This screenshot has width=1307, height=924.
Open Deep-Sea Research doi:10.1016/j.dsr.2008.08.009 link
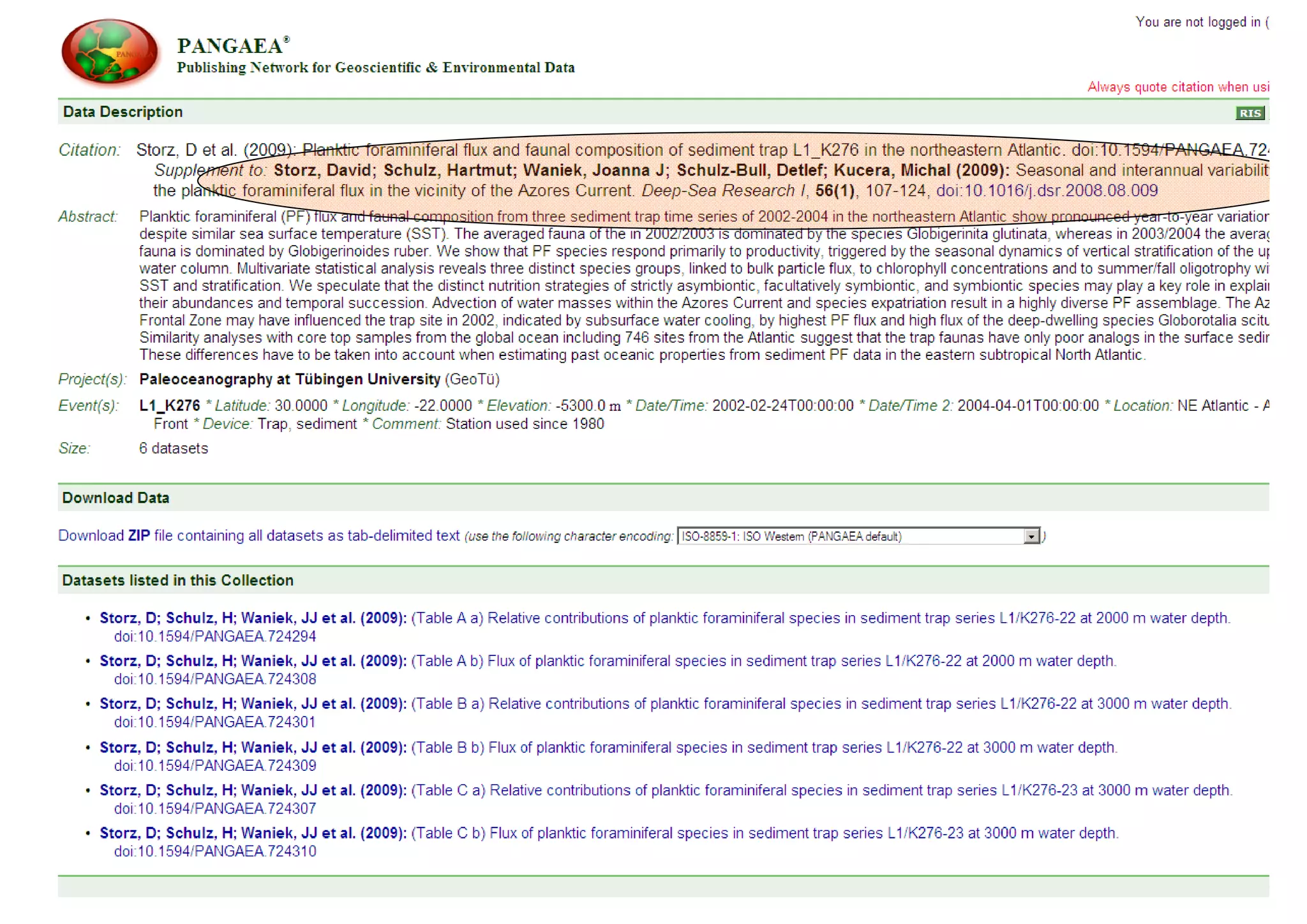[x=1047, y=191]
